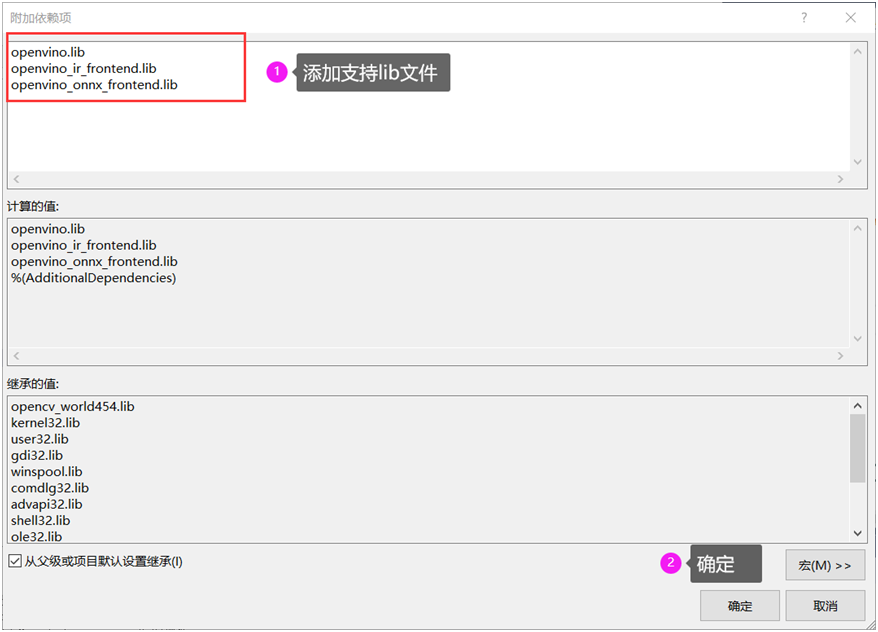Close the 附加依赖项 dialog

coord(851,17)
